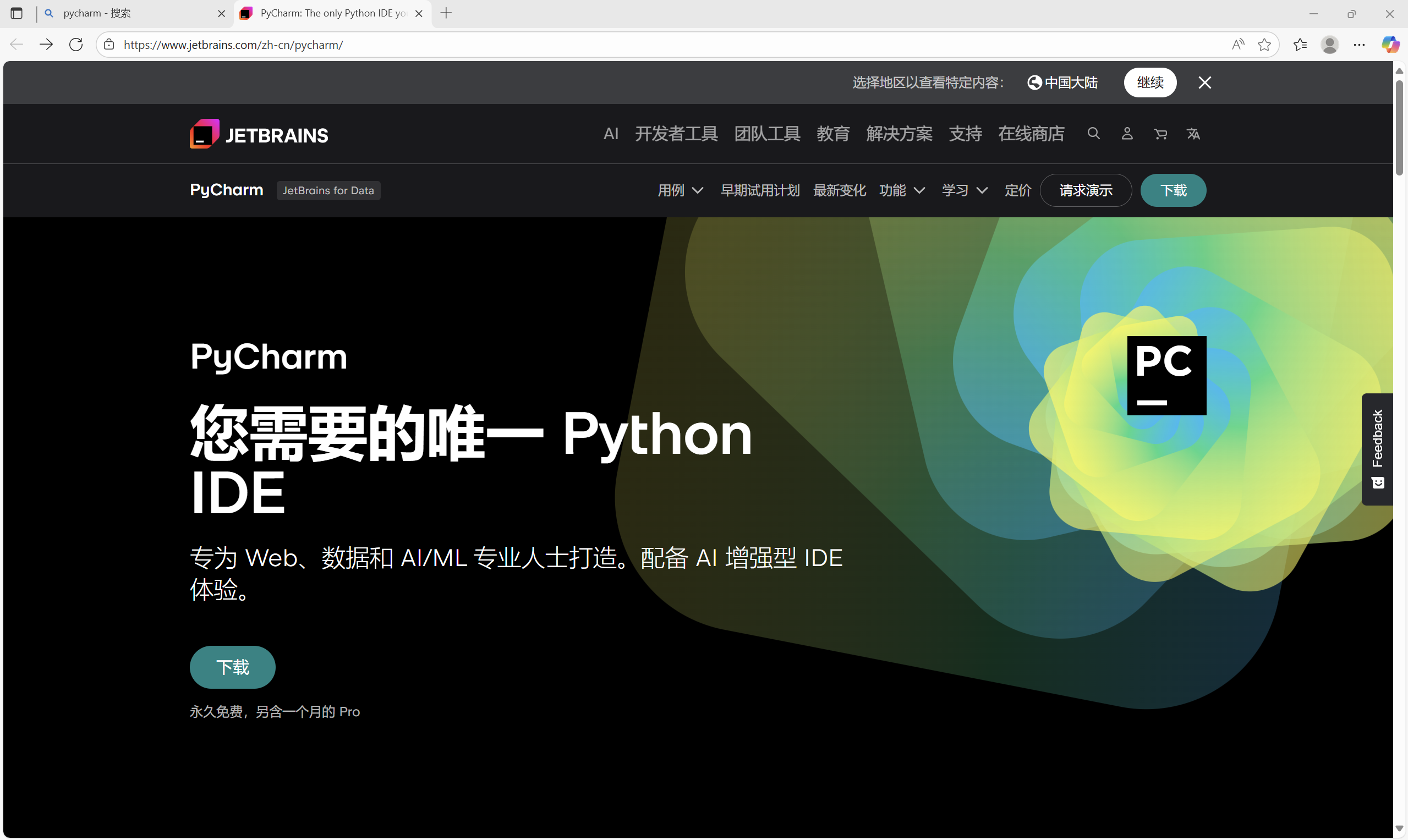Open the Copilot sidebar icon
Viewport: 1408px width, 840px height.
1390,45
